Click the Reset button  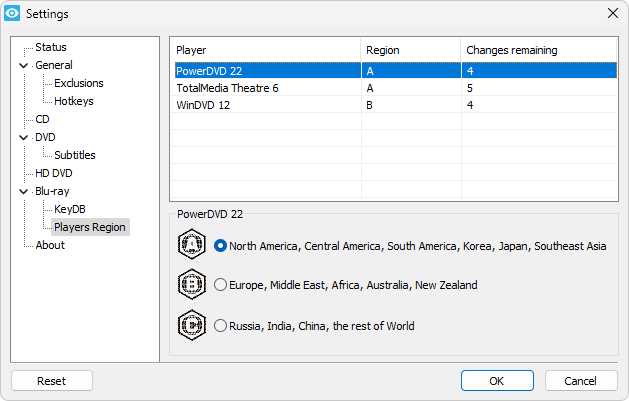51,381
